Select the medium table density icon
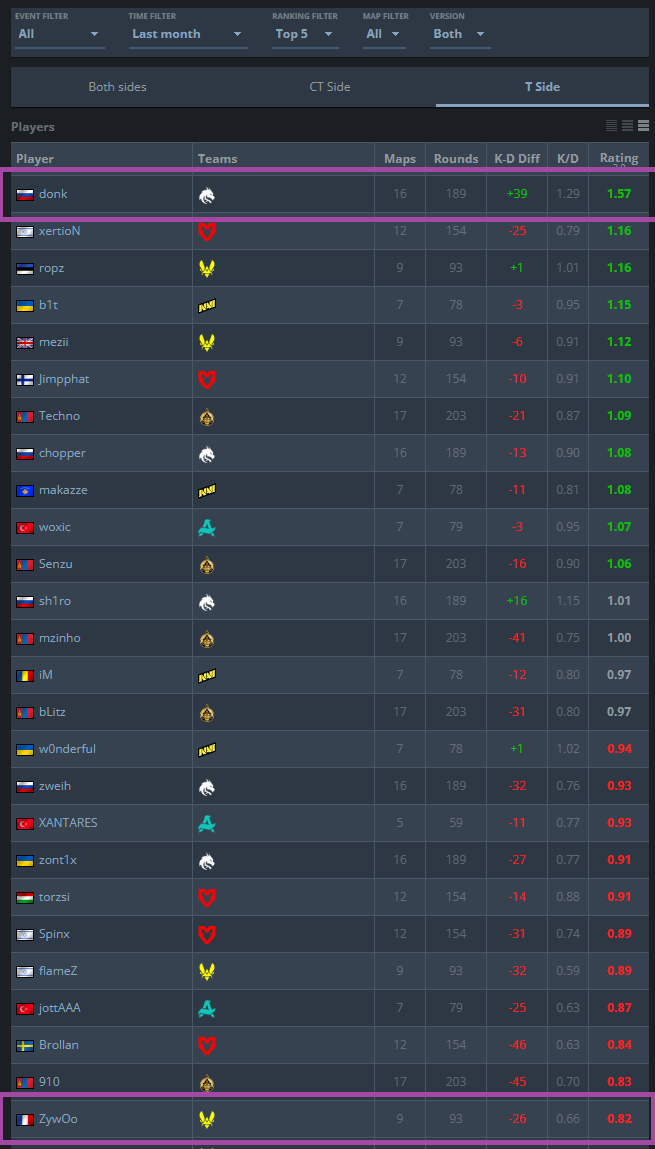The image size is (655, 1149). [627, 126]
